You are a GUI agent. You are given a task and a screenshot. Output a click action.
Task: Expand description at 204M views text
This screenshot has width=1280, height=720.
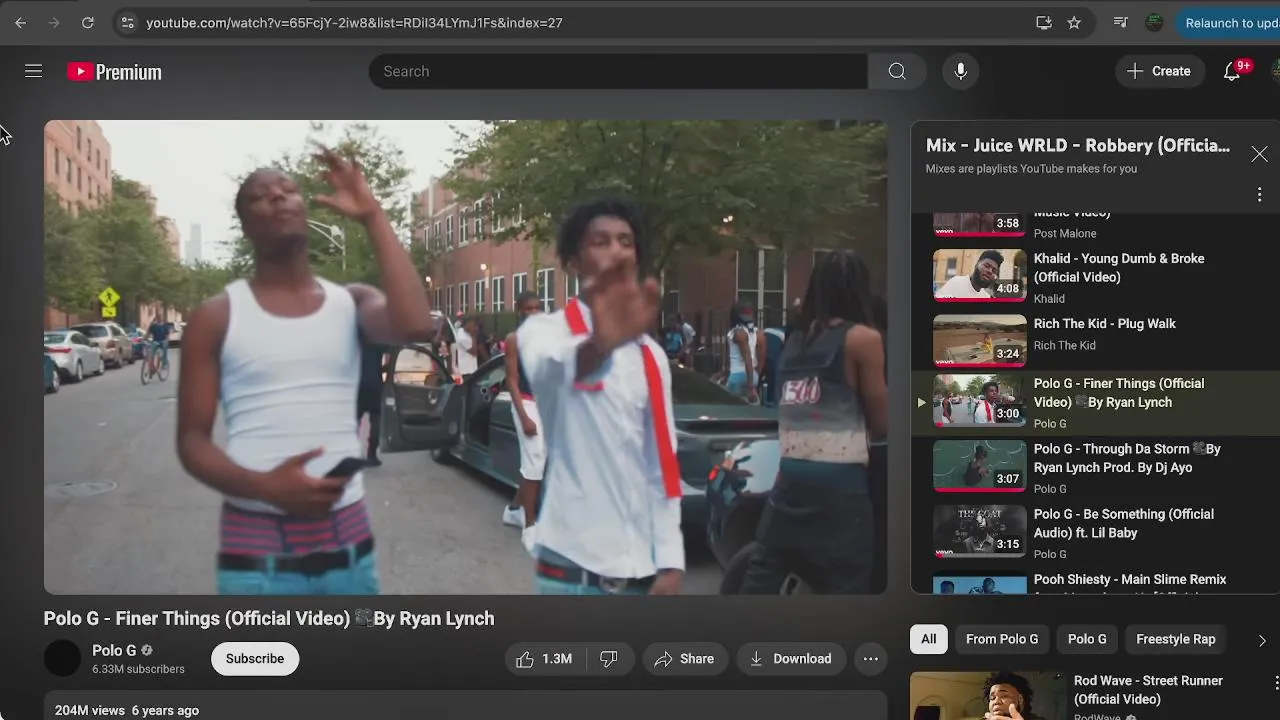[127, 710]
